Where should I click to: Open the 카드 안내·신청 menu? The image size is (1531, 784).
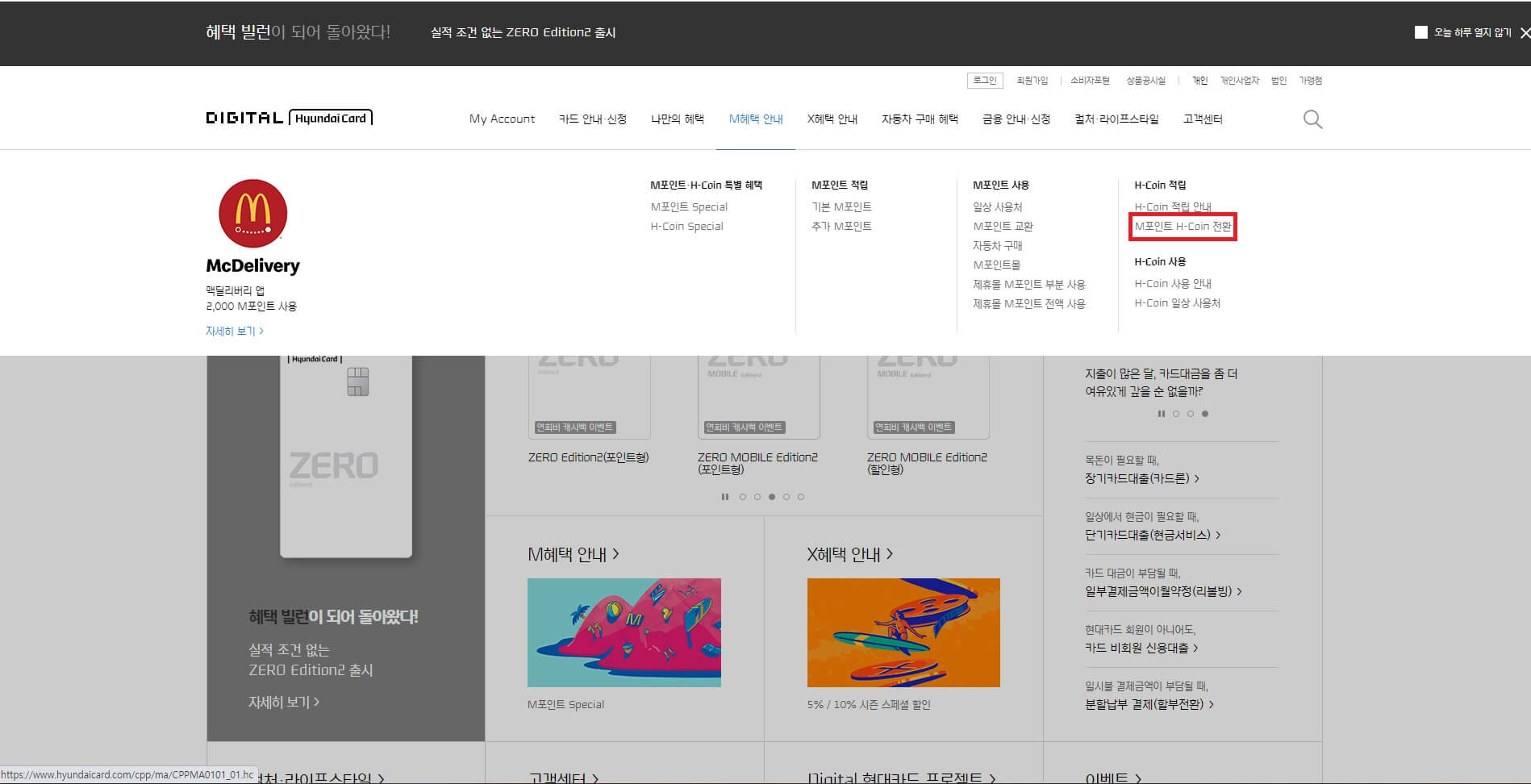click(593, 119)
